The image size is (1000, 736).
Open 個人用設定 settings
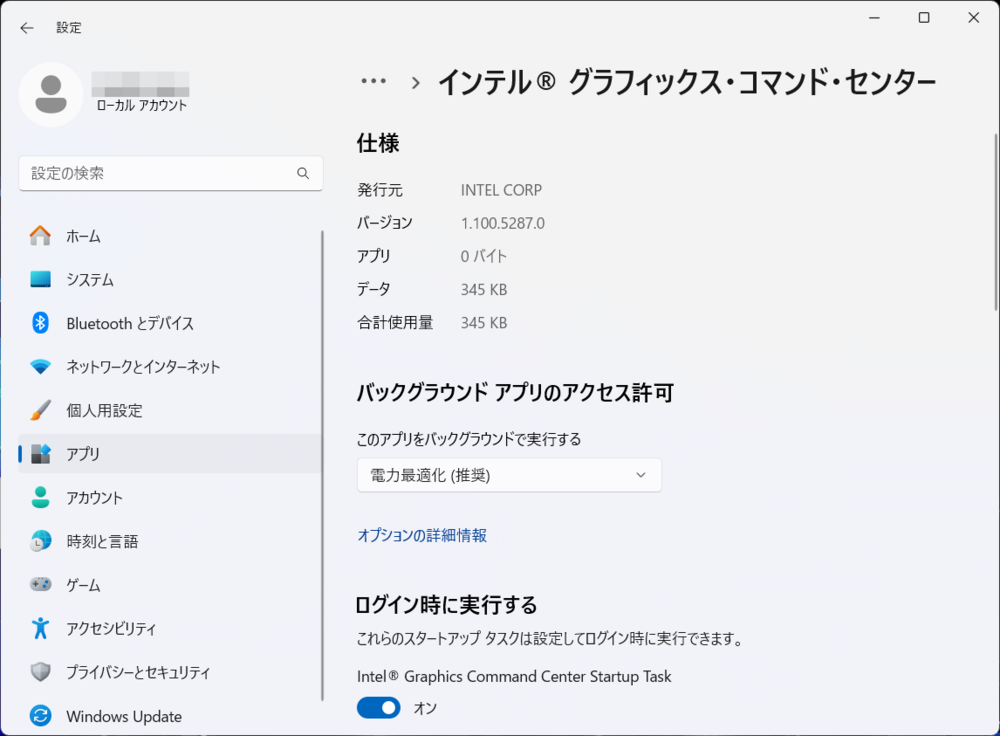pyautogui.click(x=171, y=410)
